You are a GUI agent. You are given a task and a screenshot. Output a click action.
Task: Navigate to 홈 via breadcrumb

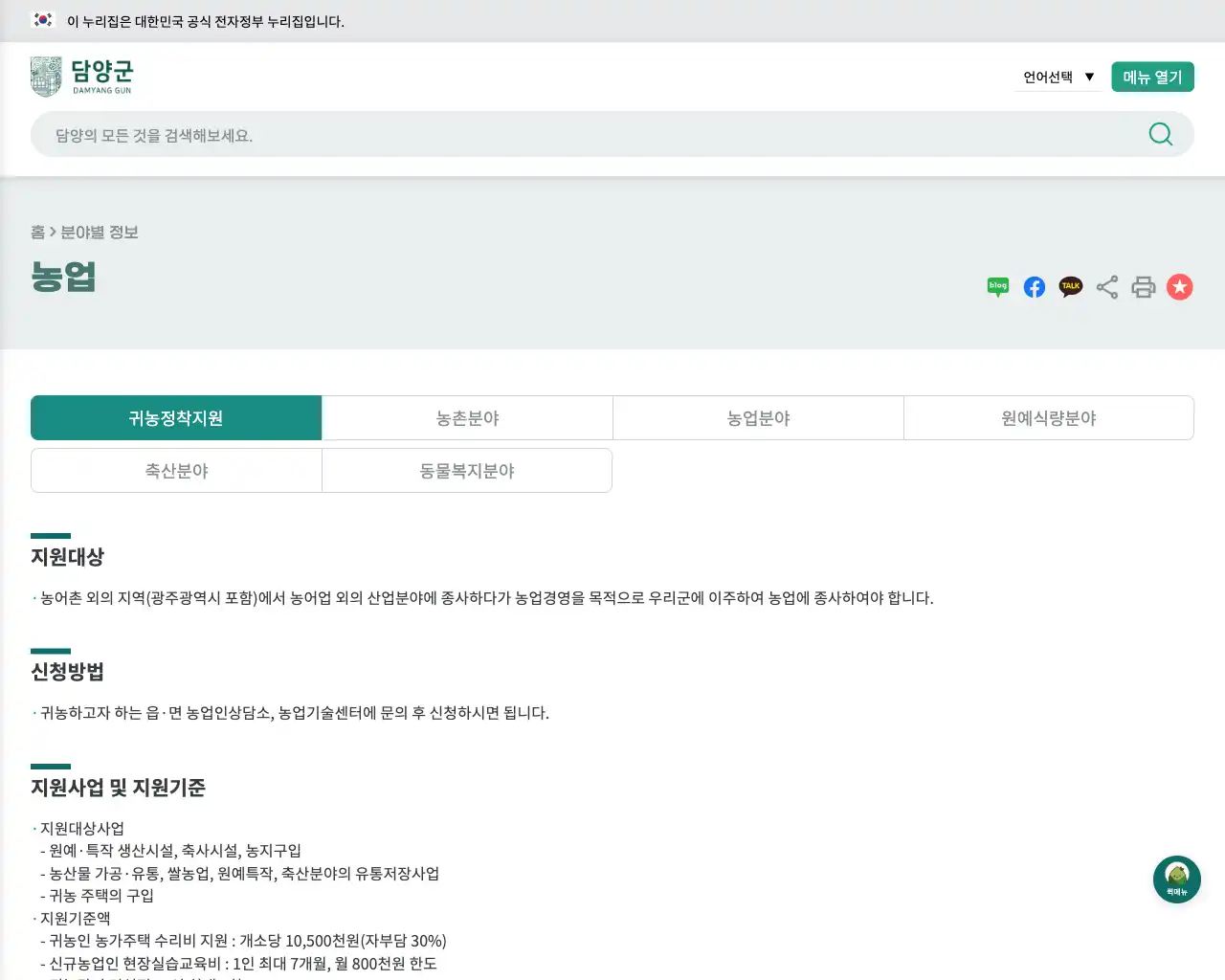click(36, 233)
